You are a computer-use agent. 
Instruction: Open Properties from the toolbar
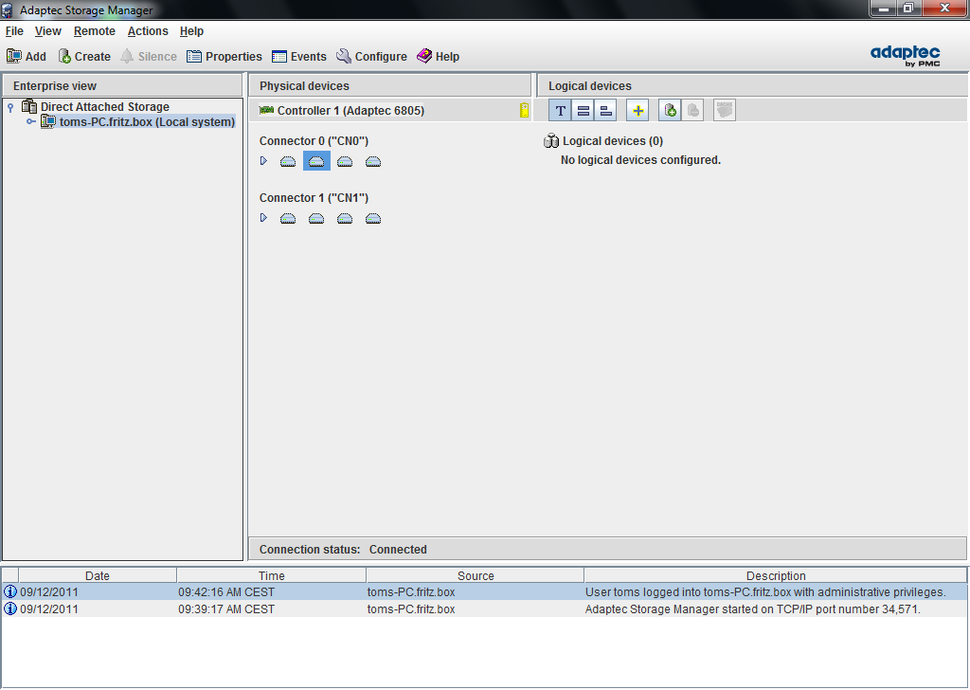[x=224, y=56]
